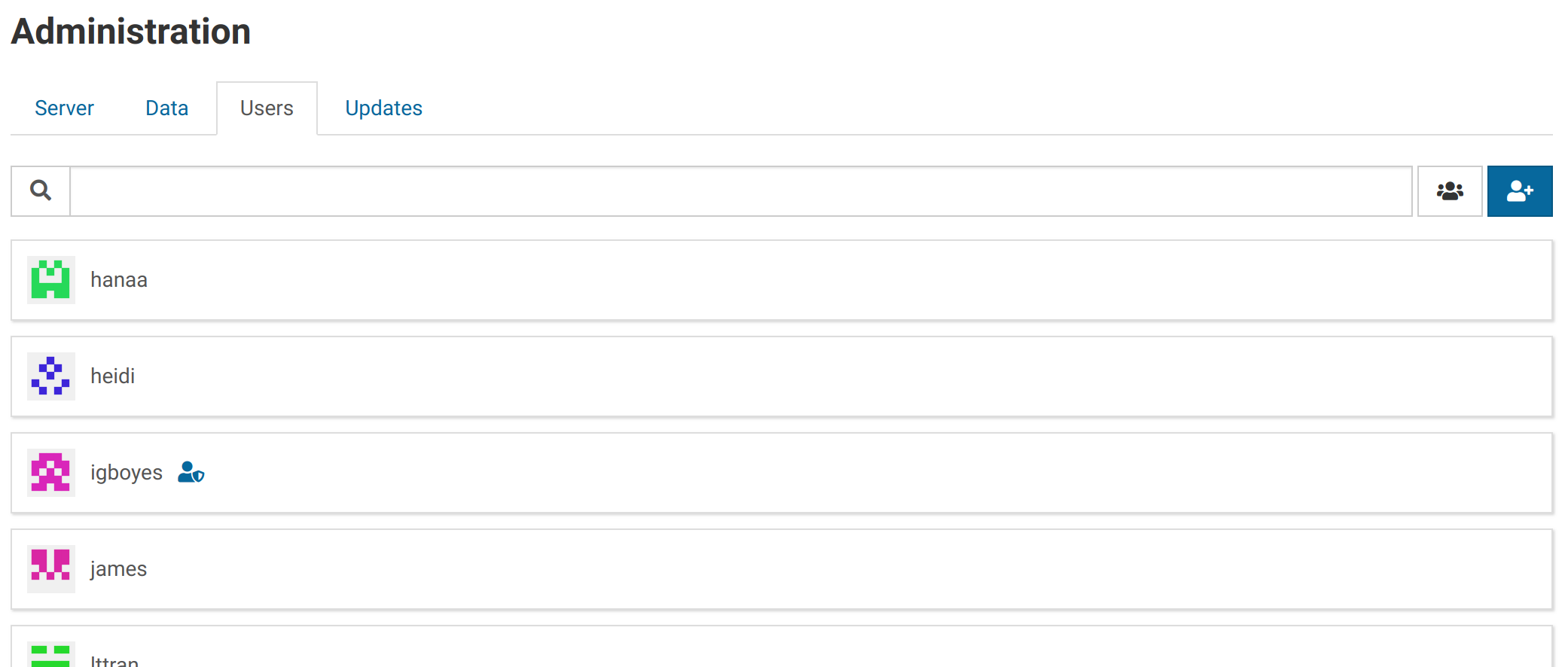This screenshot has height=667, width=1568.
Task: Click igboyes' magenta identicon avatar
Action: [x=50, y=473]
